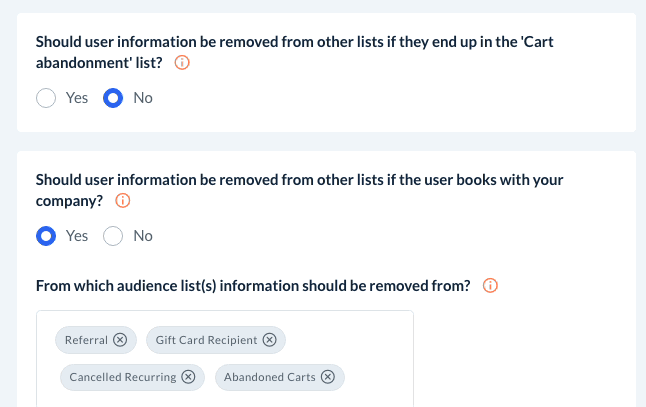
Task: Remove the Gift Card Recipient tag
Action: click(x=269, y=340)
